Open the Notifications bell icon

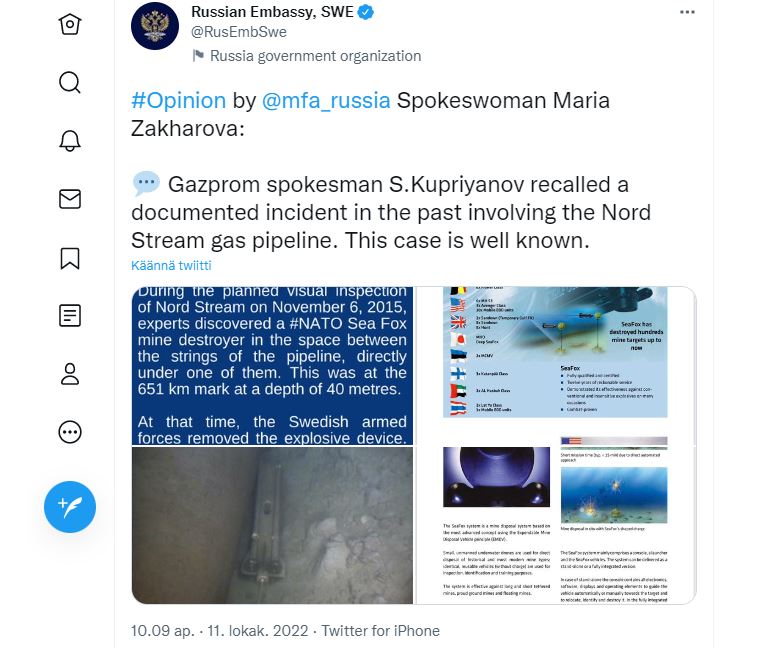(70, 141)
